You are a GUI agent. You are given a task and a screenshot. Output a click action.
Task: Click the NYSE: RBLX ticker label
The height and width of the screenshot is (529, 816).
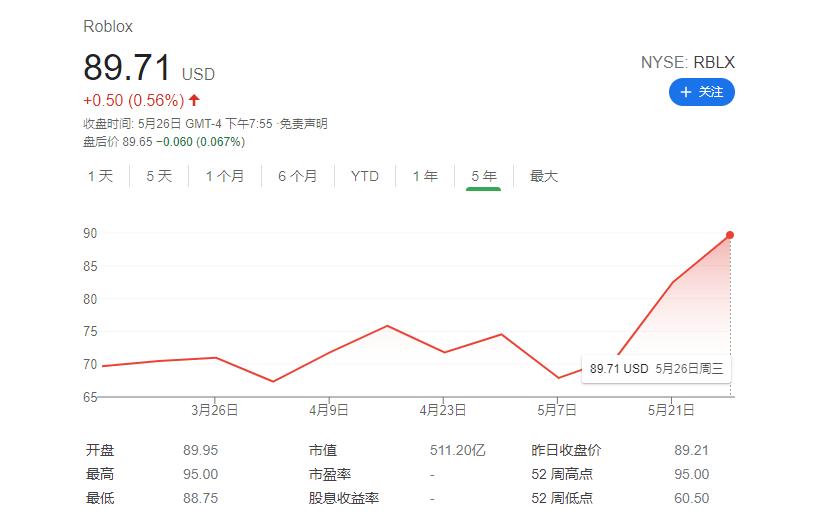coord(687,62)
